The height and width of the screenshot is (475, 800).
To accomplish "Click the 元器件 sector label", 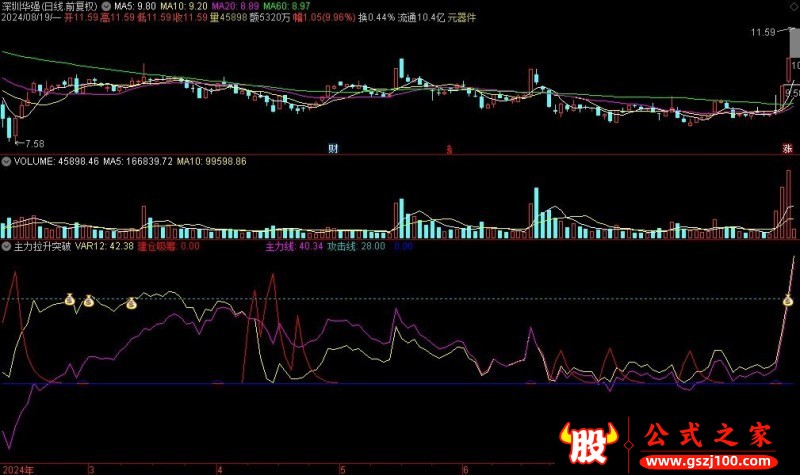I will pyautogui.click(x=462, y=18).
